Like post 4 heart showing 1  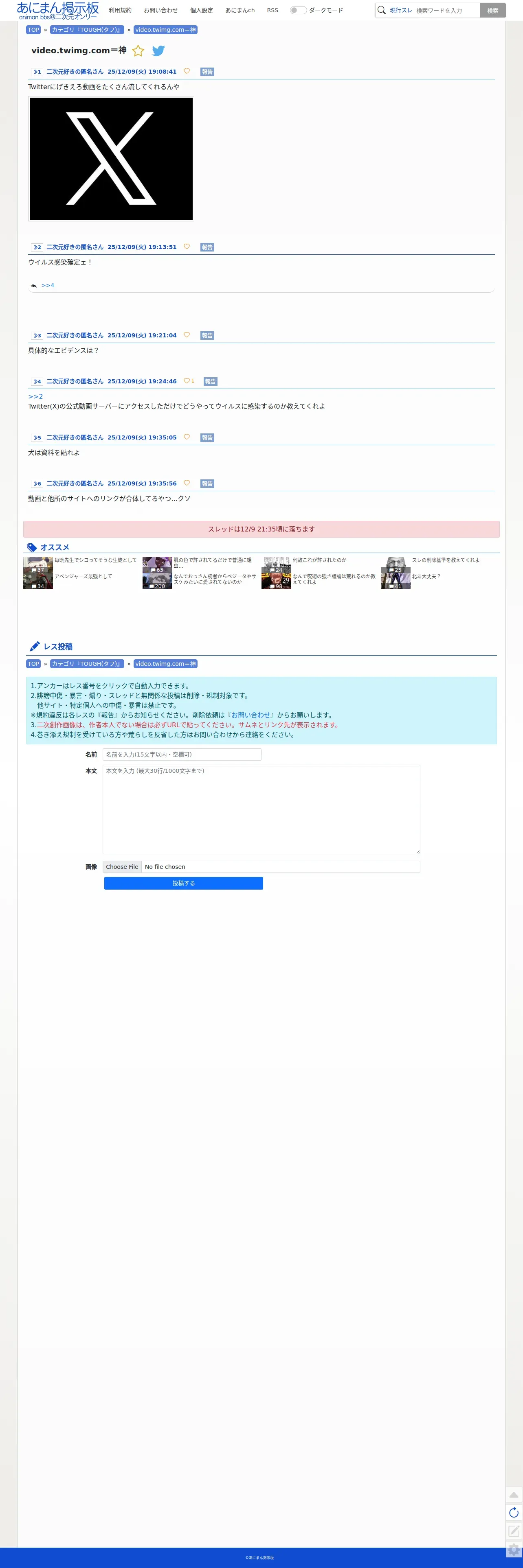(x=189, y=381)
